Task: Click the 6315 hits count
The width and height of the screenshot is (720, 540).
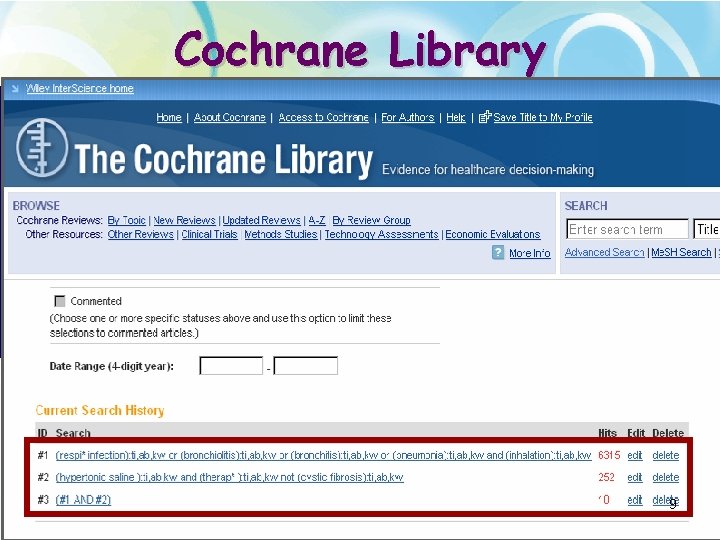Action: pos(609,455)
